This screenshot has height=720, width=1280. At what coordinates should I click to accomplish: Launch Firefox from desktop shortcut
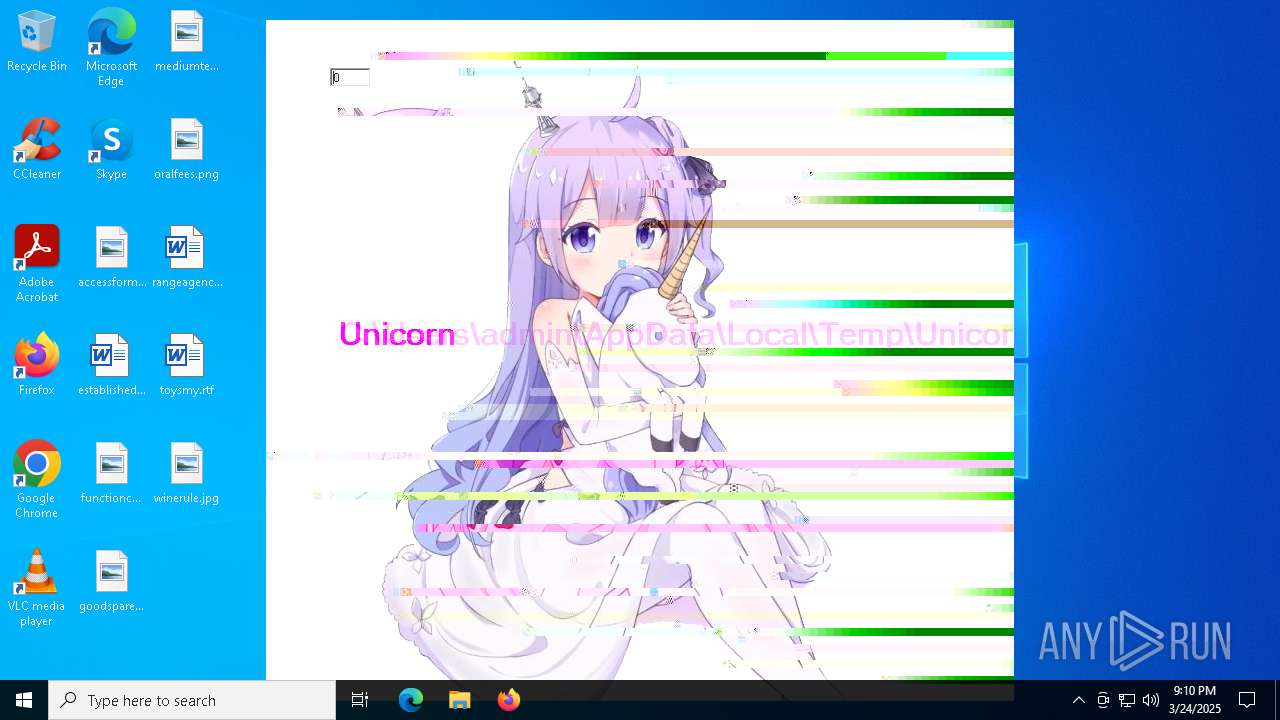tap(37, 366)
